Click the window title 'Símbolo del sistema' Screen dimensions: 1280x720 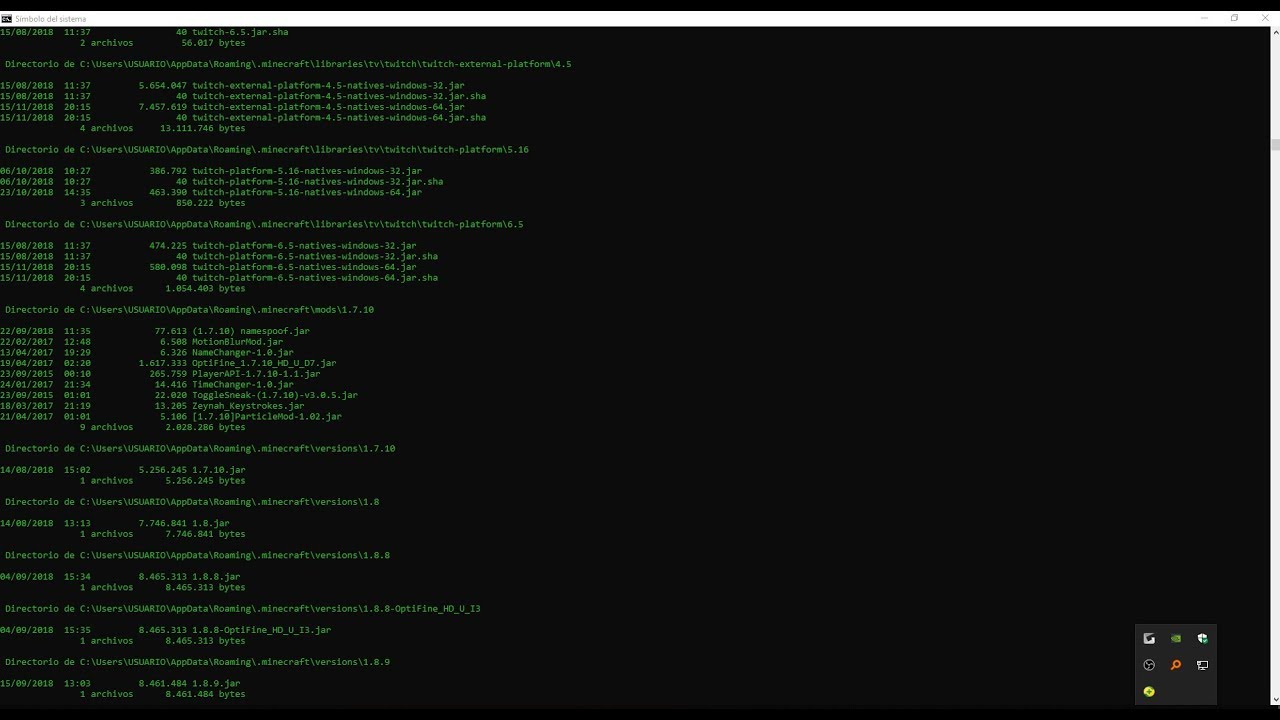click(x=50, y=19)
